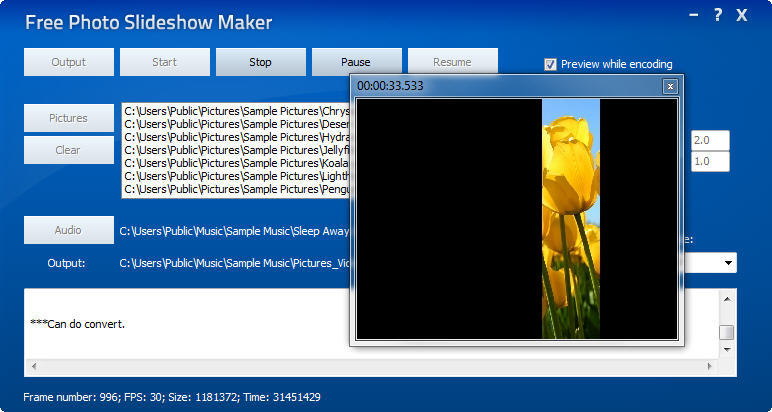Open the Pictures file picker

pos(69,118)
